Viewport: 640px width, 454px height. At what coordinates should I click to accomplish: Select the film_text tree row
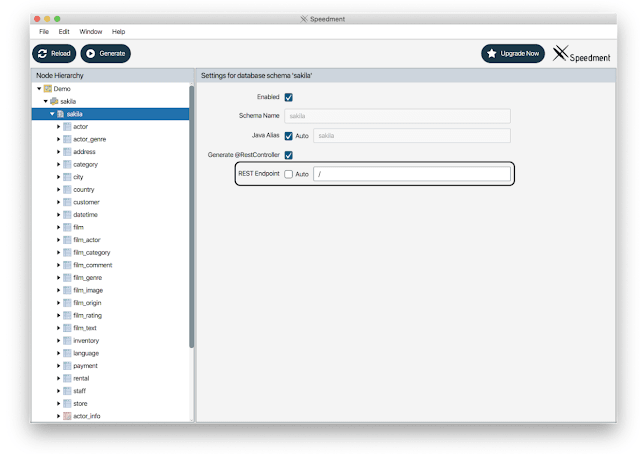click(x=111, y=328)
